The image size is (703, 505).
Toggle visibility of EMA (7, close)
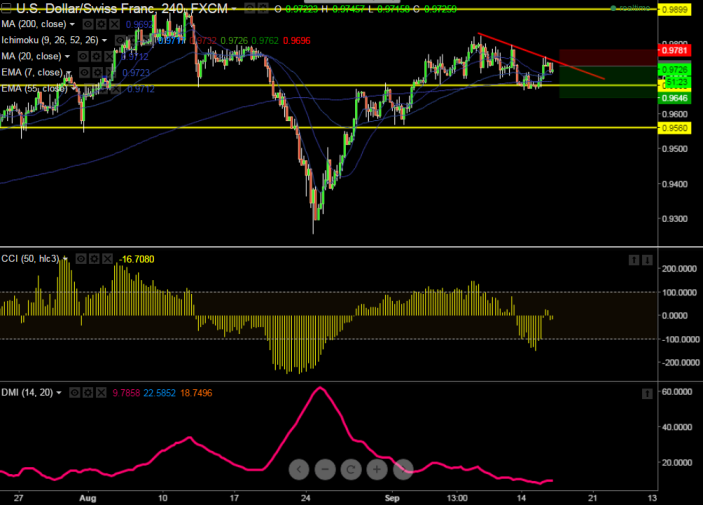pyautogui.click(x=85, y=73)
